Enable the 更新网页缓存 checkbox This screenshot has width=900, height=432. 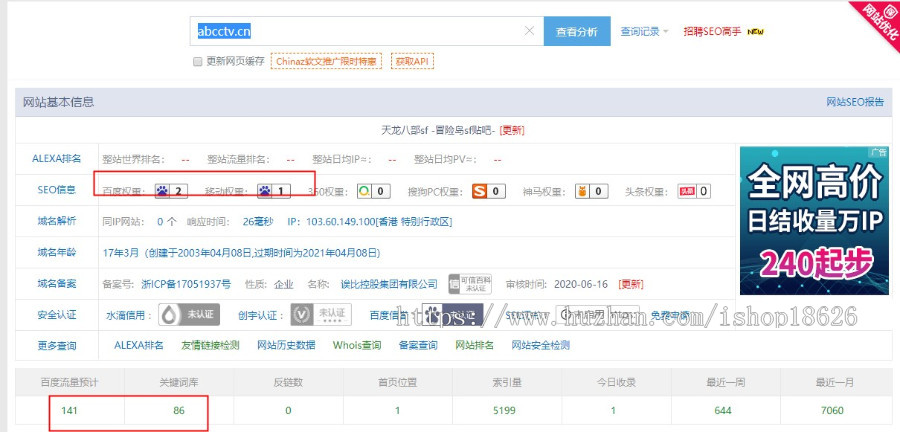coord(197,61)
